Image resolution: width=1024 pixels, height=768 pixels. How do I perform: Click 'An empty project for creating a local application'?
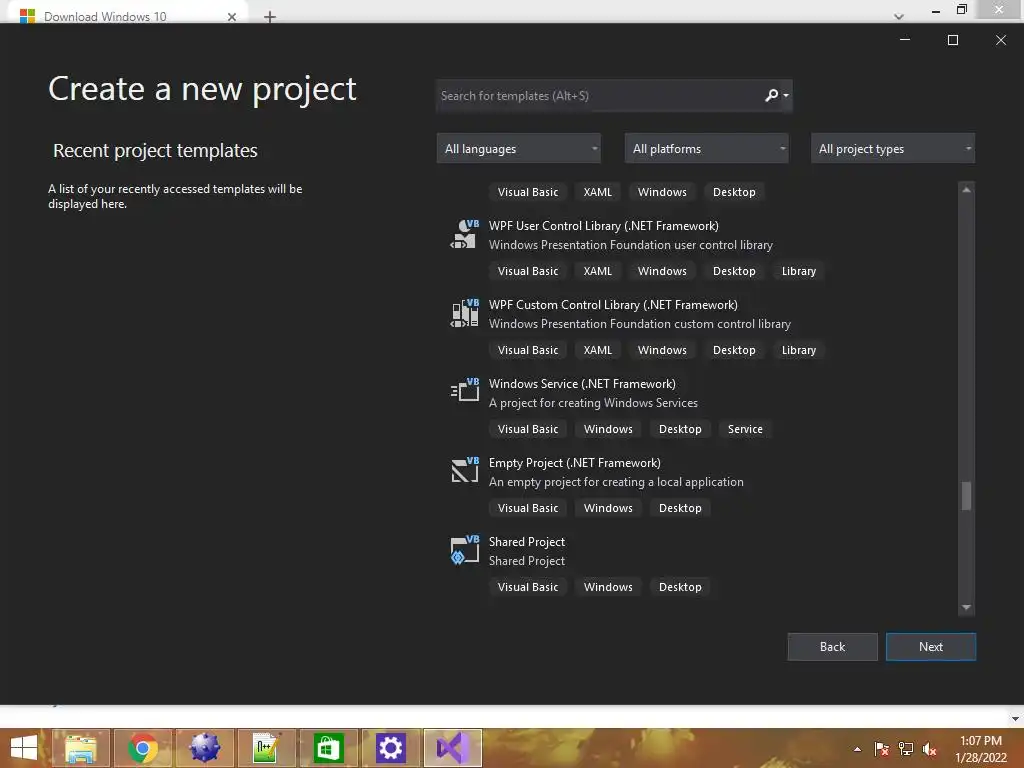click(616, 482)
